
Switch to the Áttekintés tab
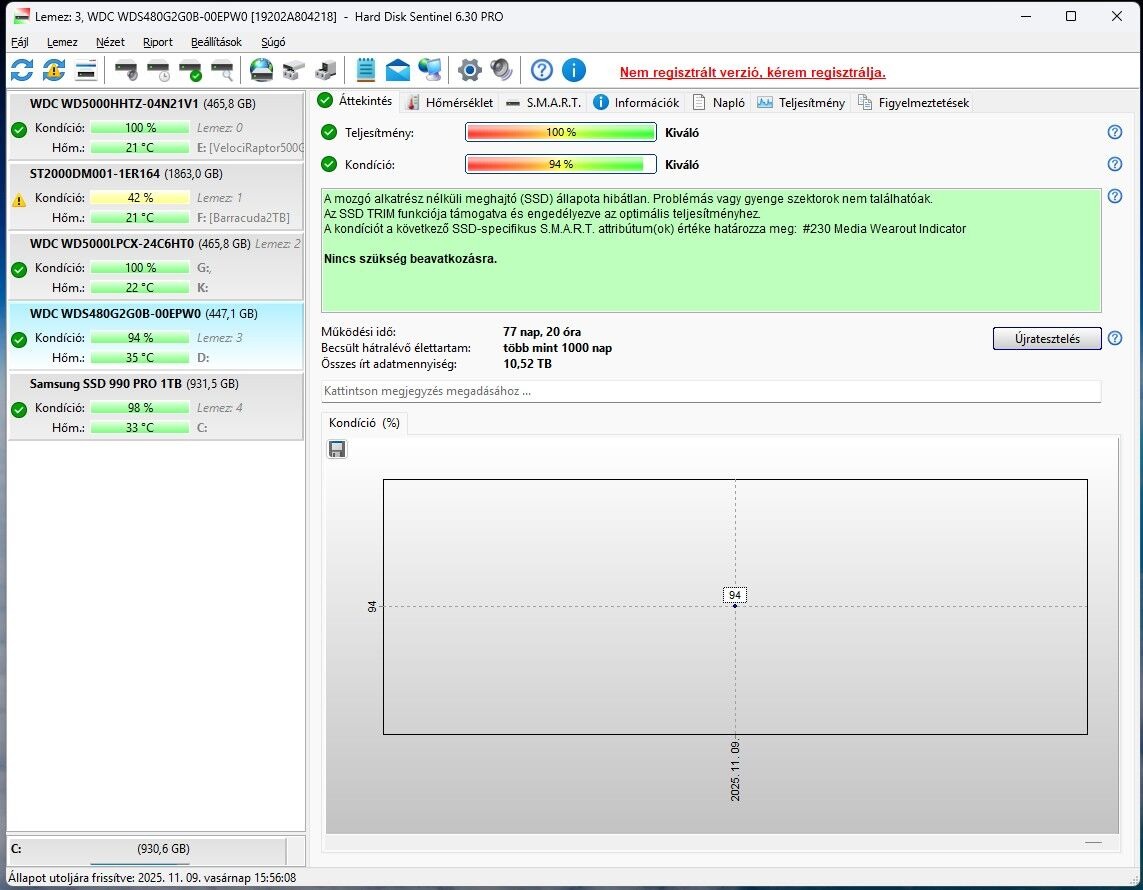[x=356, y=101]
